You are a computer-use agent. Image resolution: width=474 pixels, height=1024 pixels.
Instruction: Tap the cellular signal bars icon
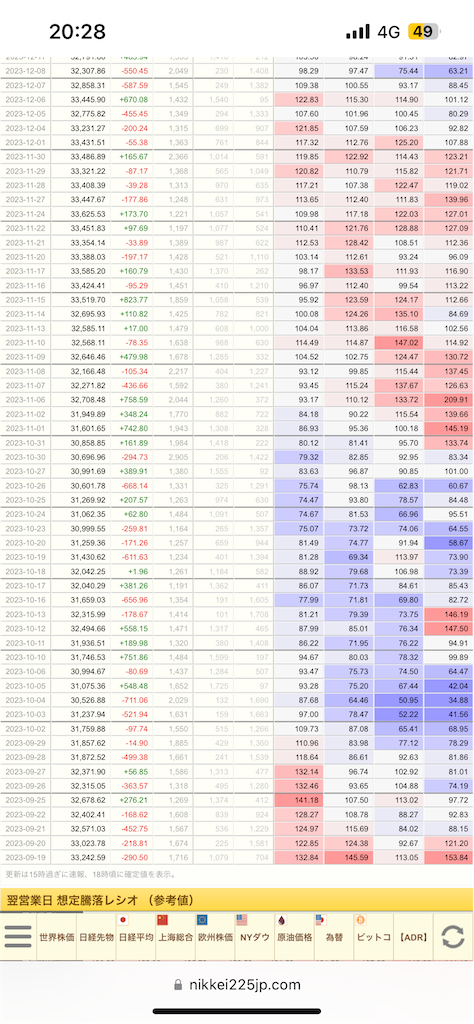pyautogui.click(x=358, y=31)
